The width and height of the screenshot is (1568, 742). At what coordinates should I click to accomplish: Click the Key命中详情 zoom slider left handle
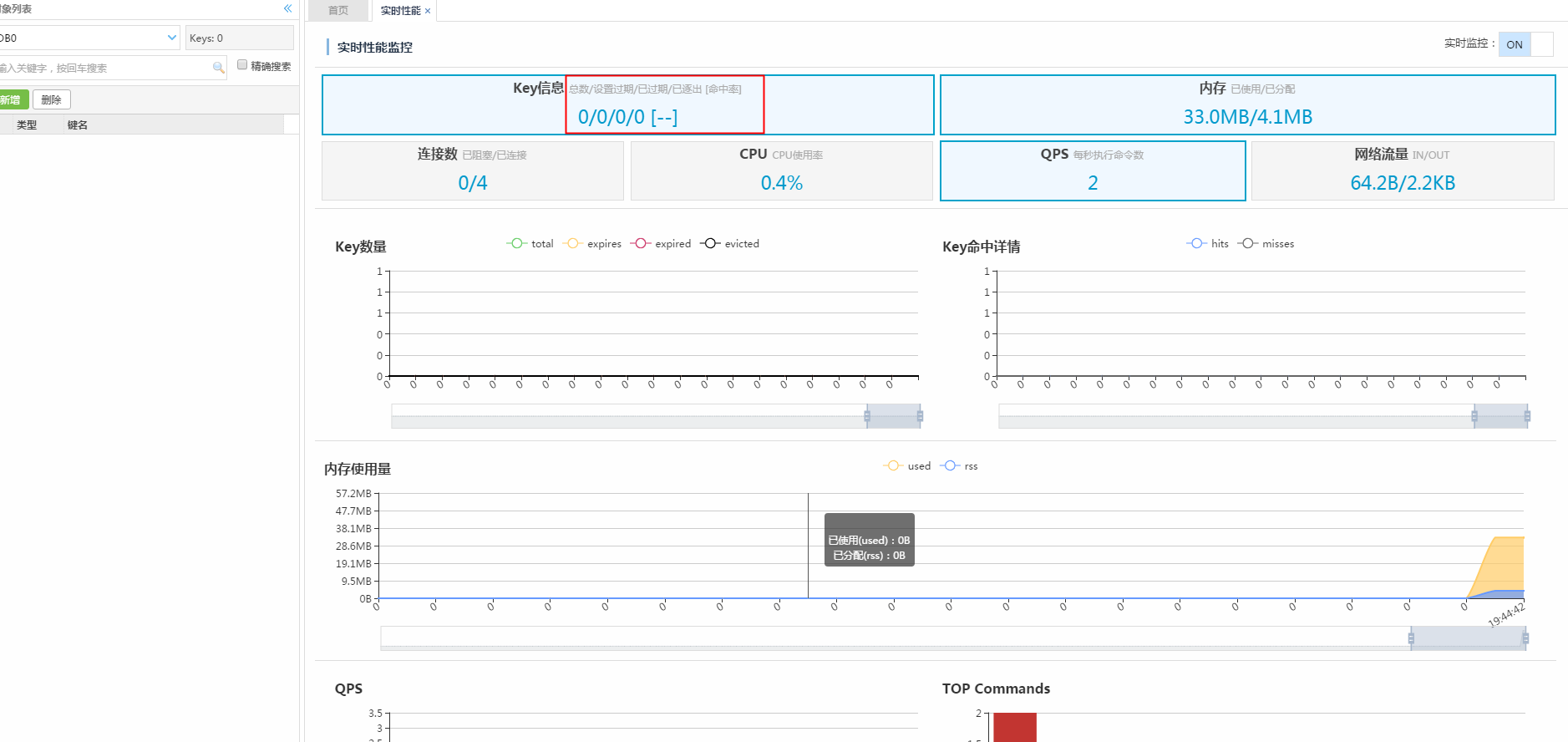click(x=1474, y=416)
